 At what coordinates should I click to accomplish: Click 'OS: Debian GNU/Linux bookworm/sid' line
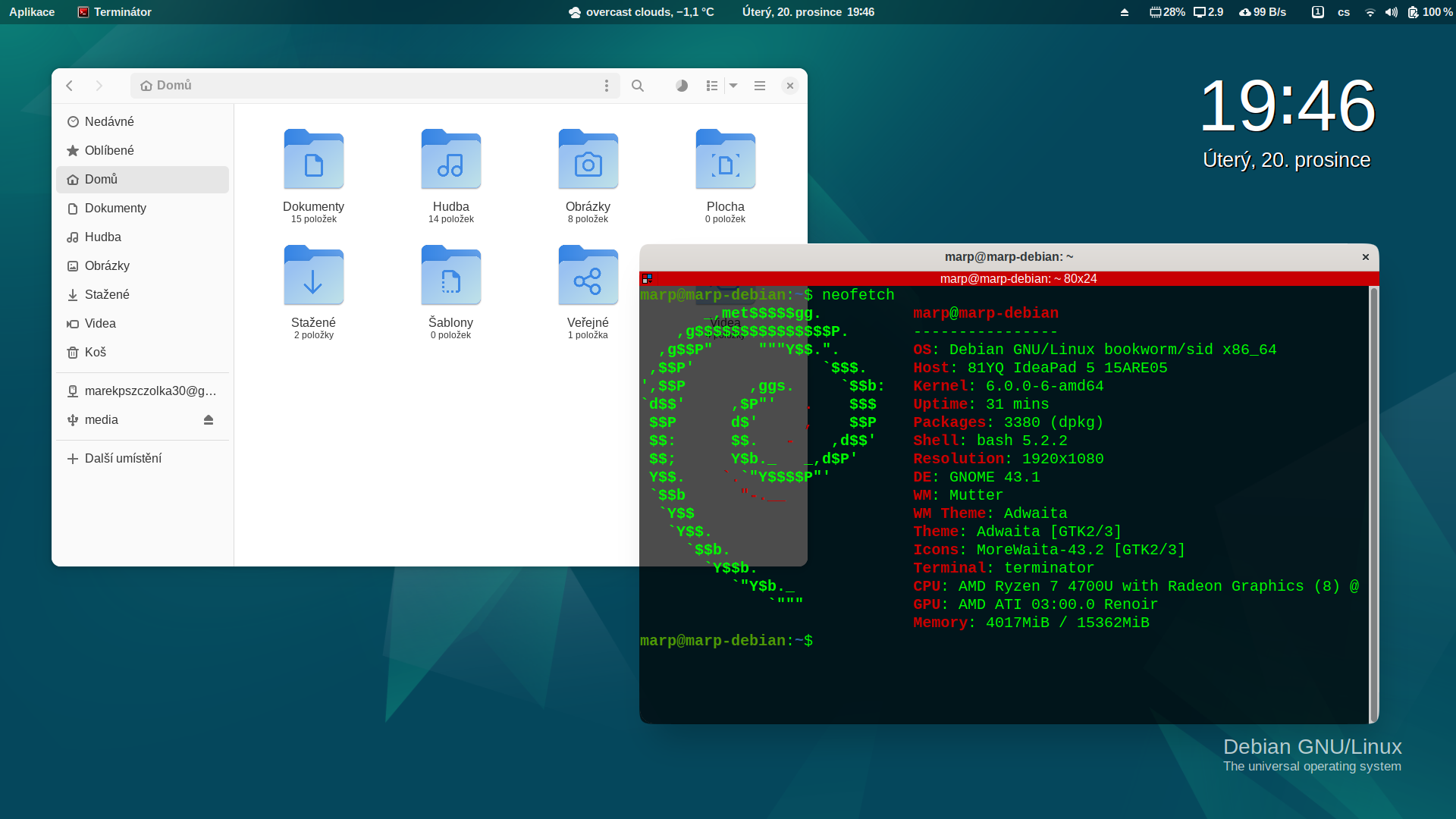click(x=1095, y=350)
